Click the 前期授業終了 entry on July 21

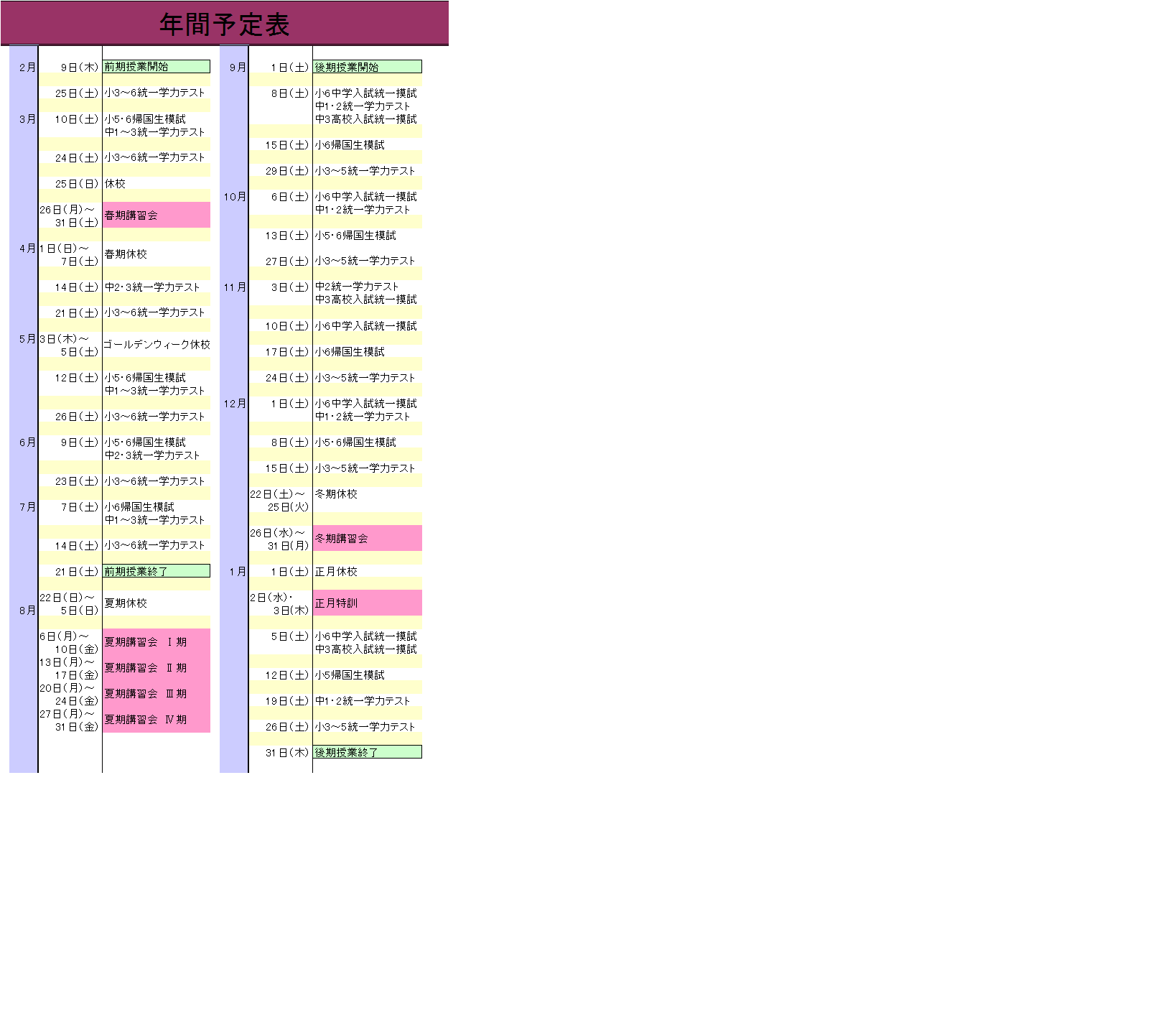coord(156,571)
